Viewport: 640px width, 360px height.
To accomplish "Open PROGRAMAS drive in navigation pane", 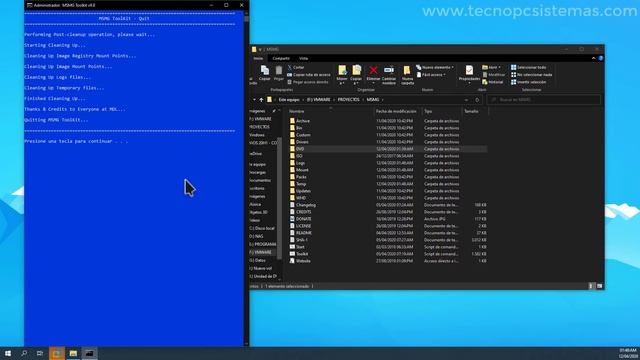I will point(263,244).
